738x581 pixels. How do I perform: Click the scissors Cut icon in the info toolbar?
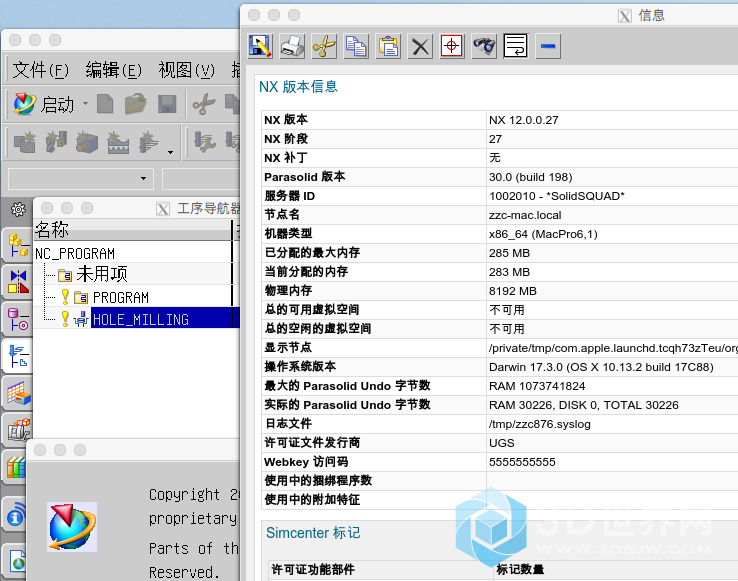tap(324, 46)
